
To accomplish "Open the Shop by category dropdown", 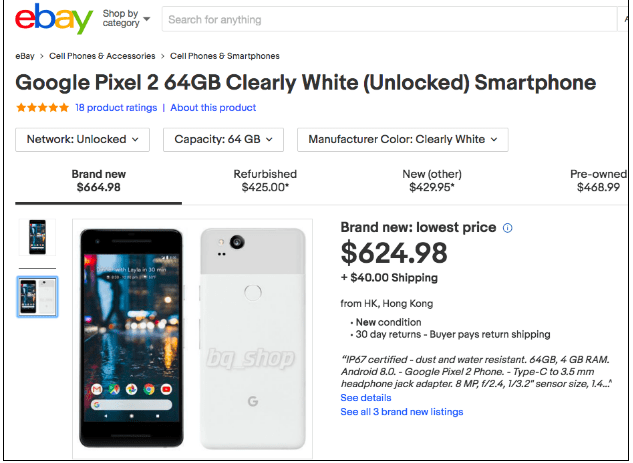I will pos(126,19).
